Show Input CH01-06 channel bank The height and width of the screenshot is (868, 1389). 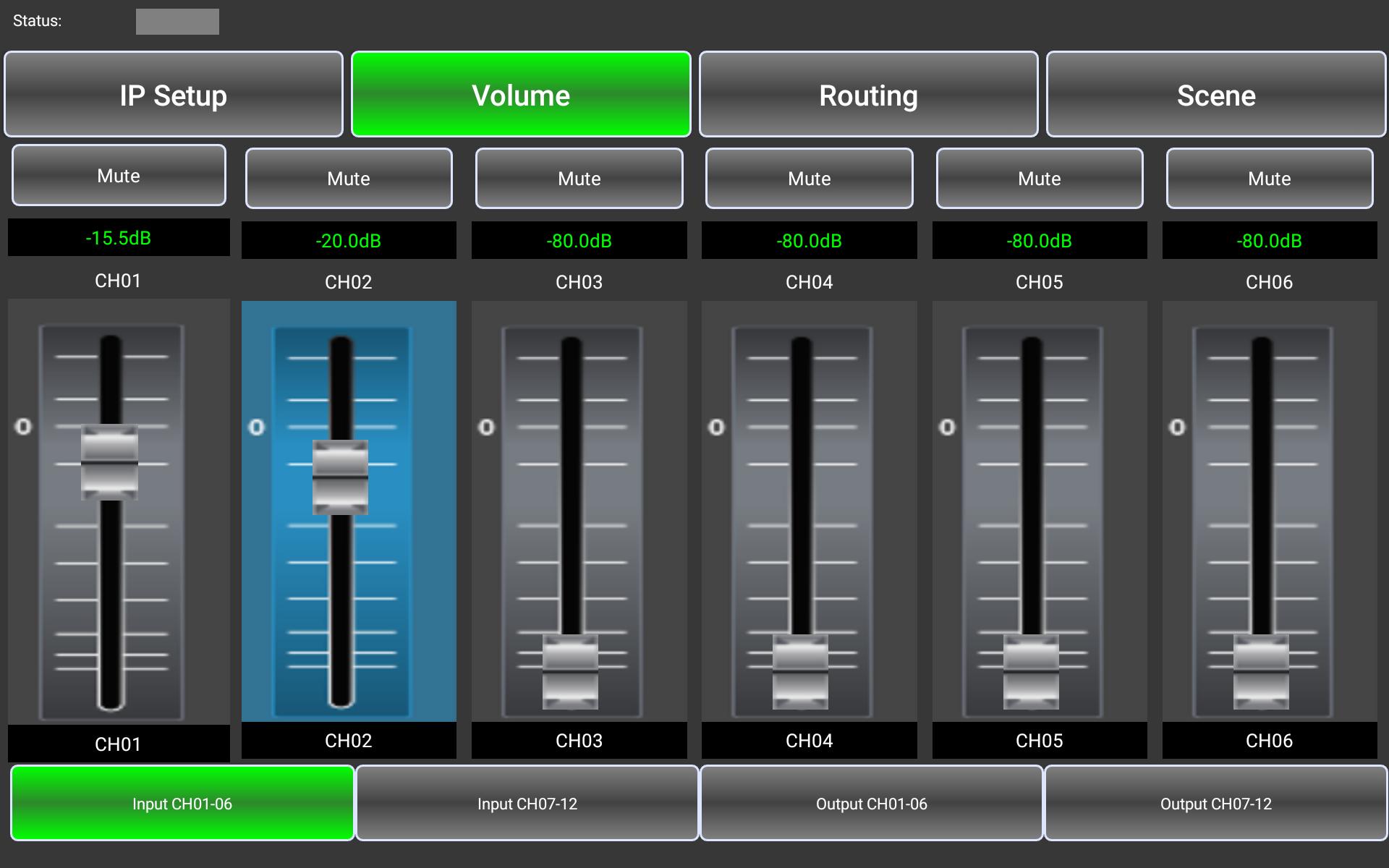click(182, 803)
